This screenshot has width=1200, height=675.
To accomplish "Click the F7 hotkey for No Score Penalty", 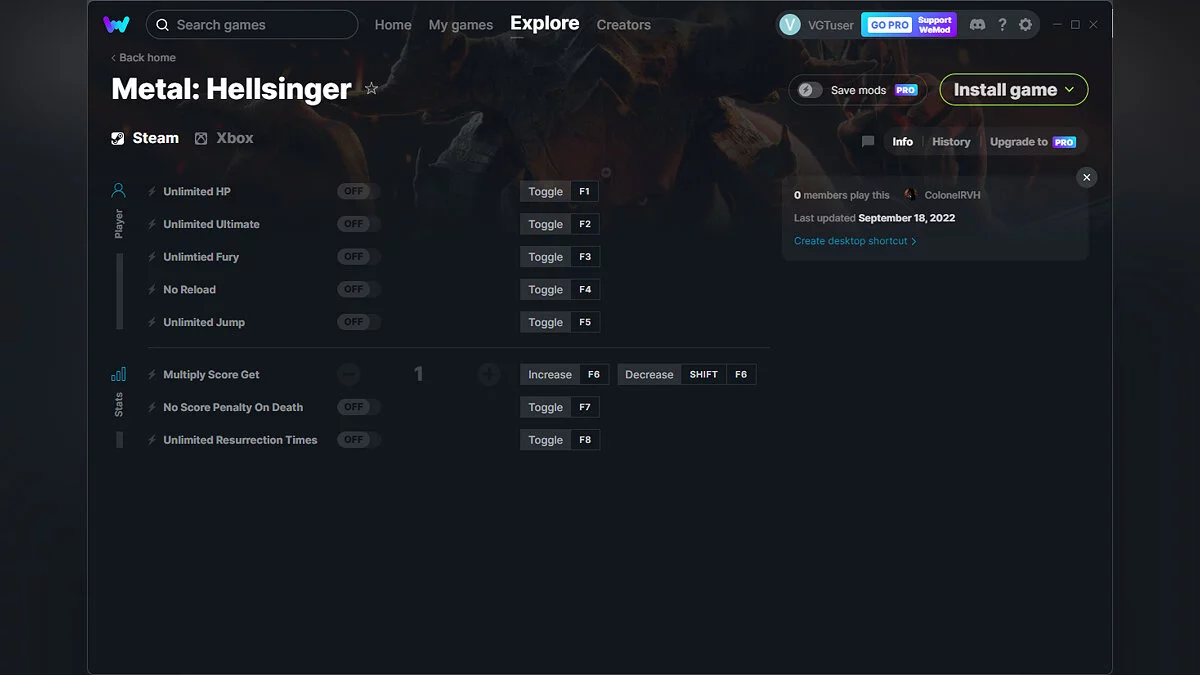I will [585, 407].
